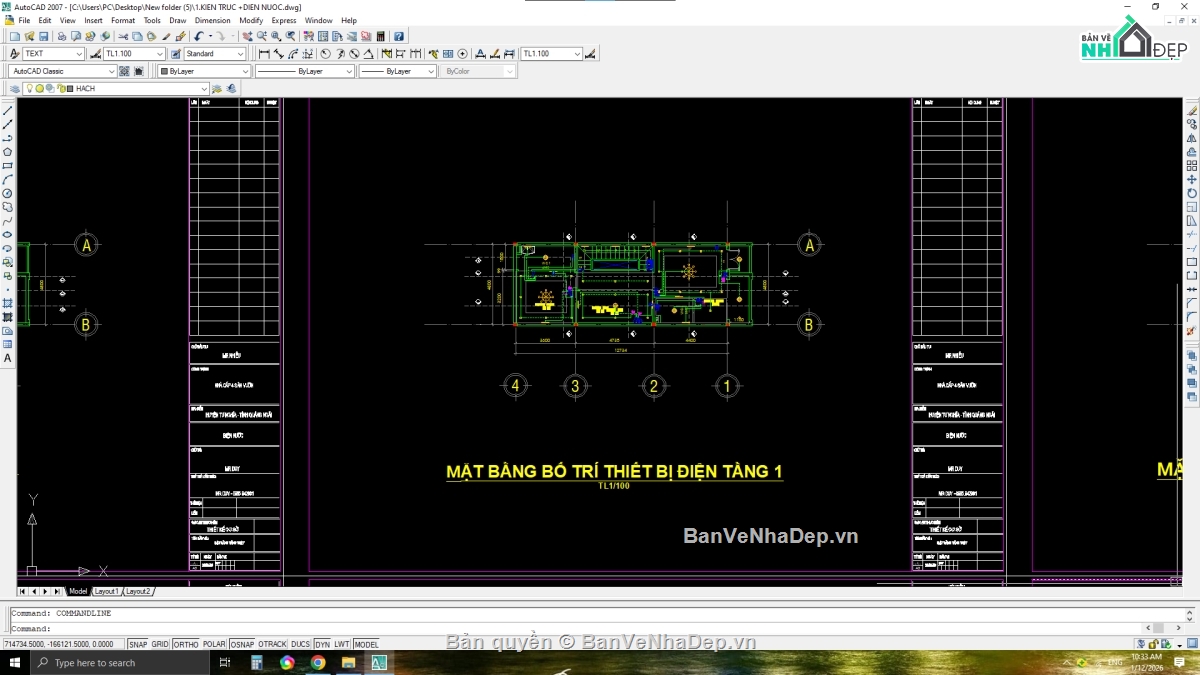1200x675 pixels.
Task: Click the Plot (print) icon
Action: (61, 37)
